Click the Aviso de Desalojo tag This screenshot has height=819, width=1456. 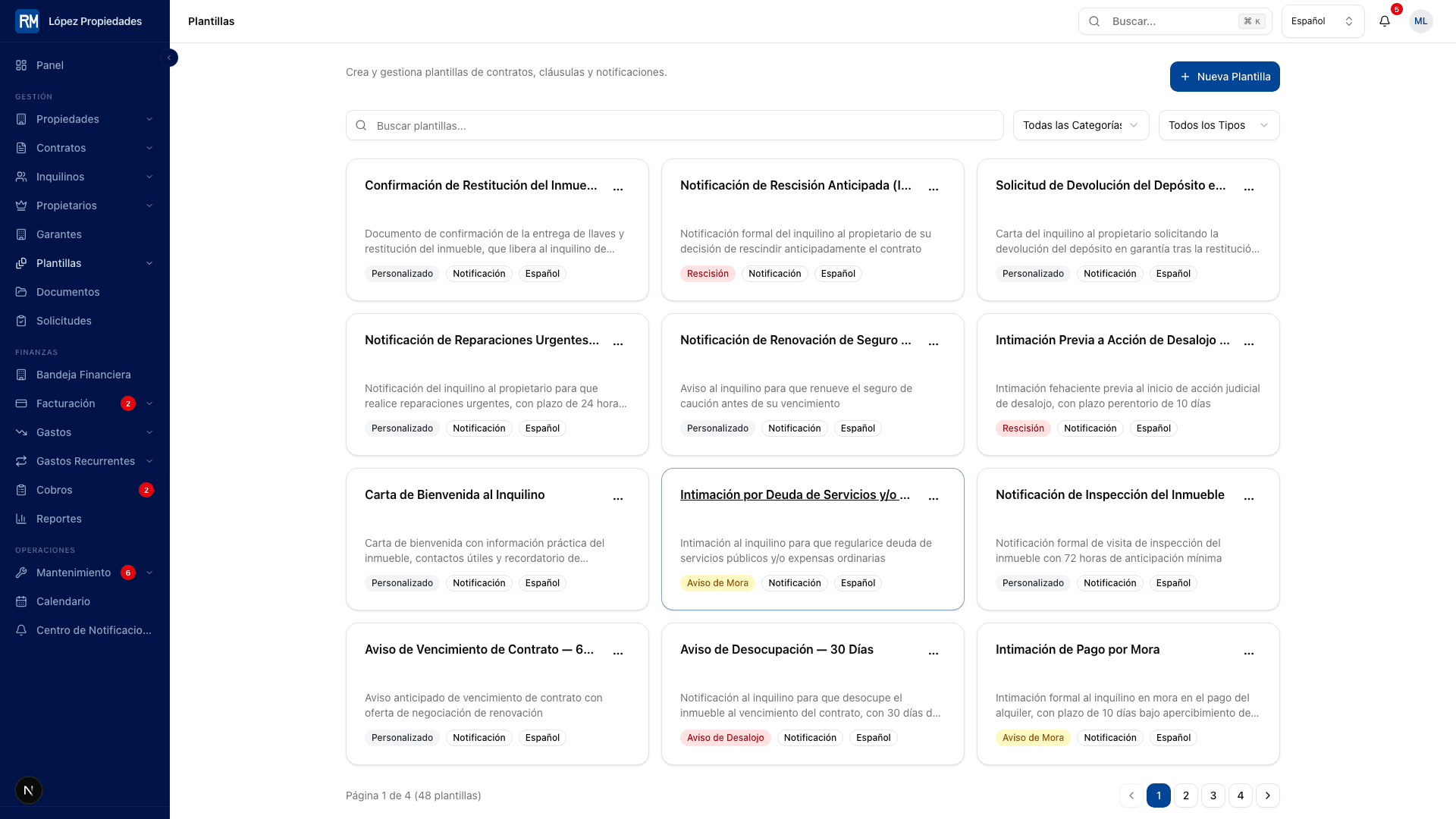tap(725, 738)
